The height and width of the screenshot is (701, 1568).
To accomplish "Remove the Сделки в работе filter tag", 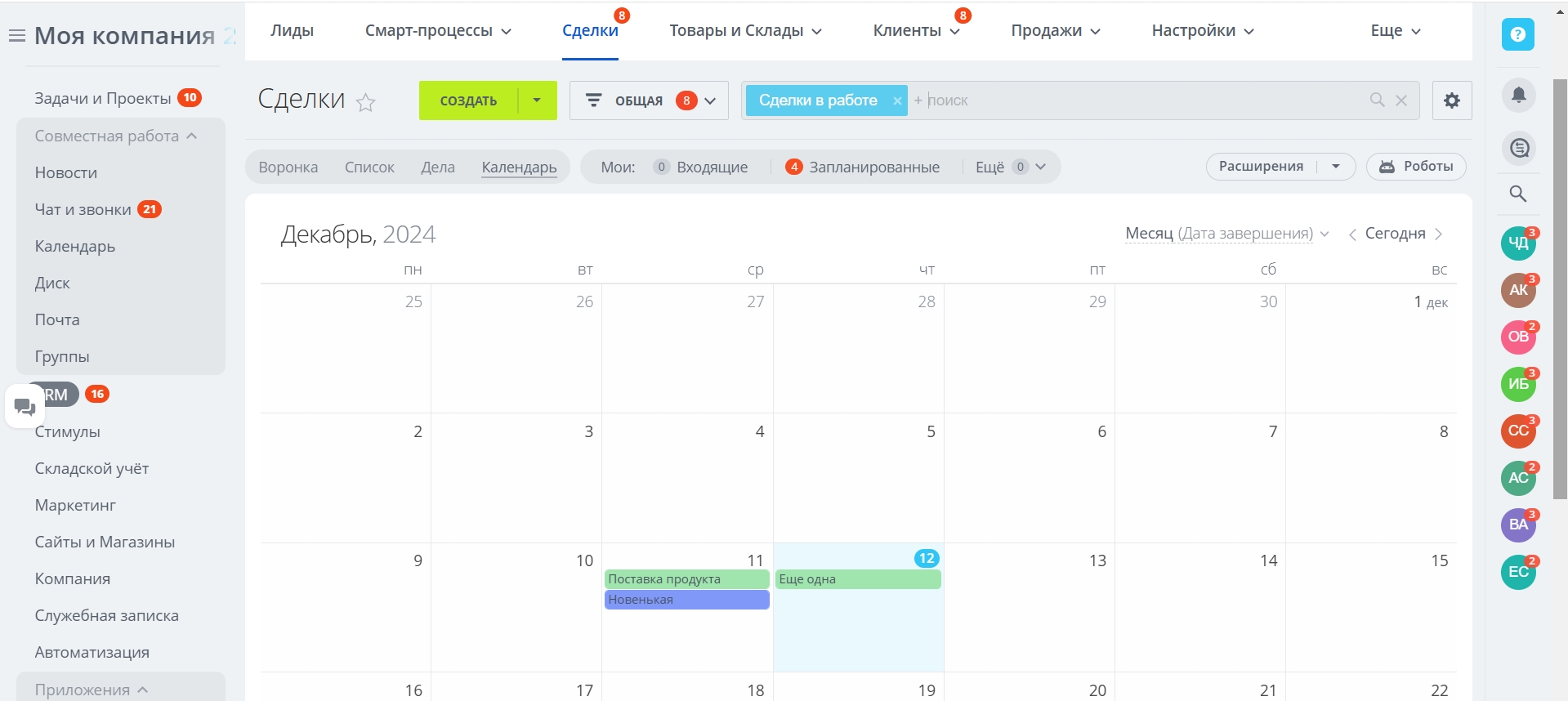I will coord(897,100).
